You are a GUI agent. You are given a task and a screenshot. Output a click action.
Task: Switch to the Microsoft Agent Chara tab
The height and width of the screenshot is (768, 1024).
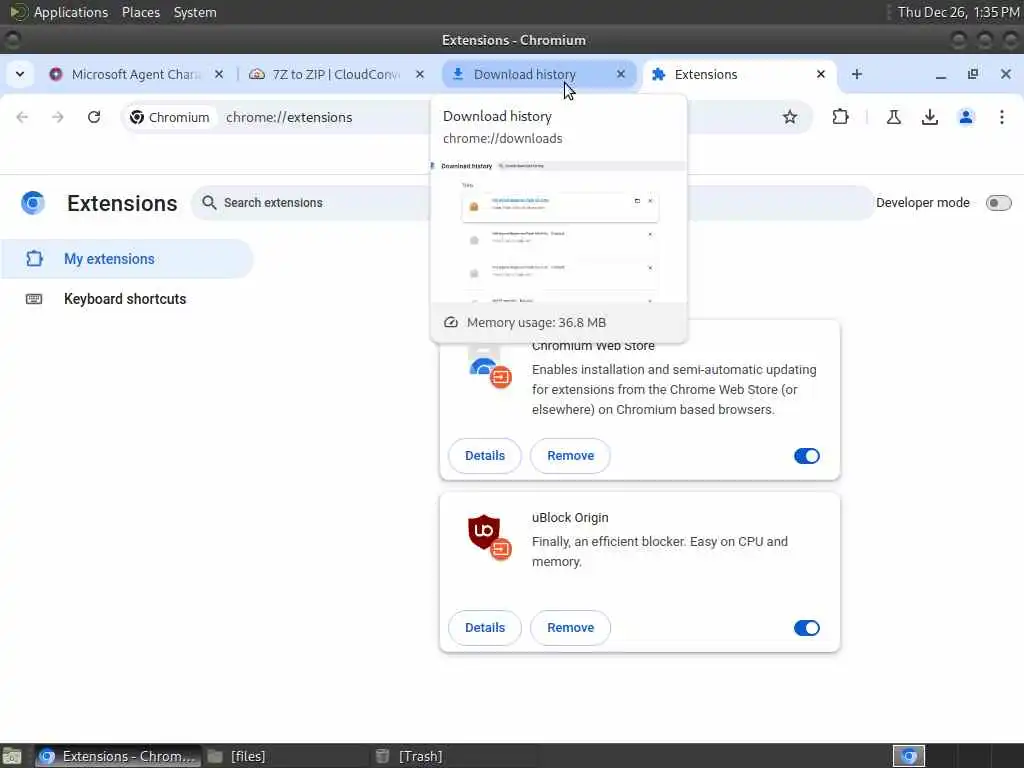coord(136,74)
